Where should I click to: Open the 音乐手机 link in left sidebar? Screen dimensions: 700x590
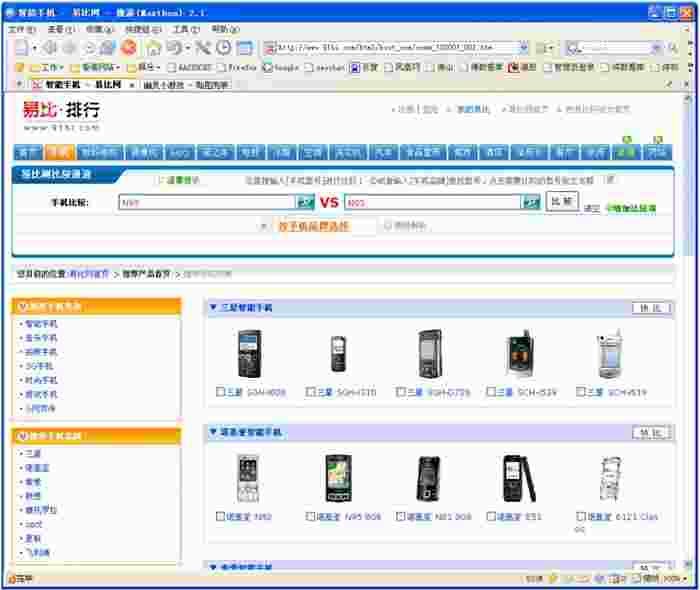(x=41, y=338)
